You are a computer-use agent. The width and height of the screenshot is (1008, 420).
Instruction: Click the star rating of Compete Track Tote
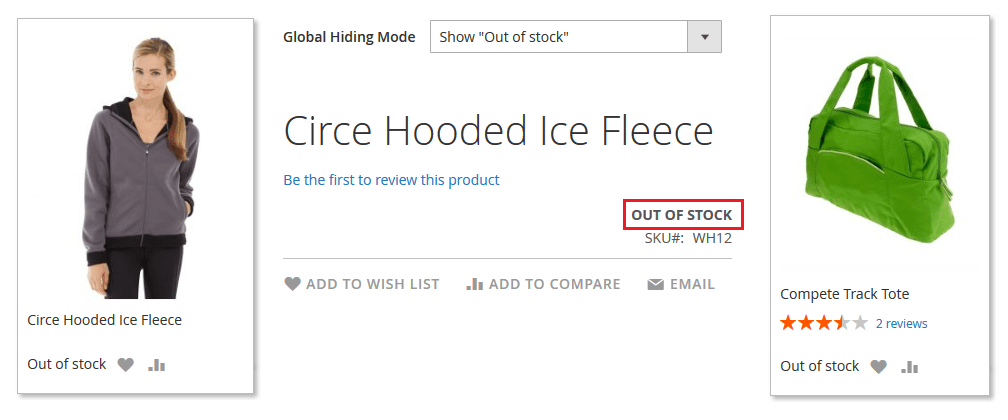[824, 323]
